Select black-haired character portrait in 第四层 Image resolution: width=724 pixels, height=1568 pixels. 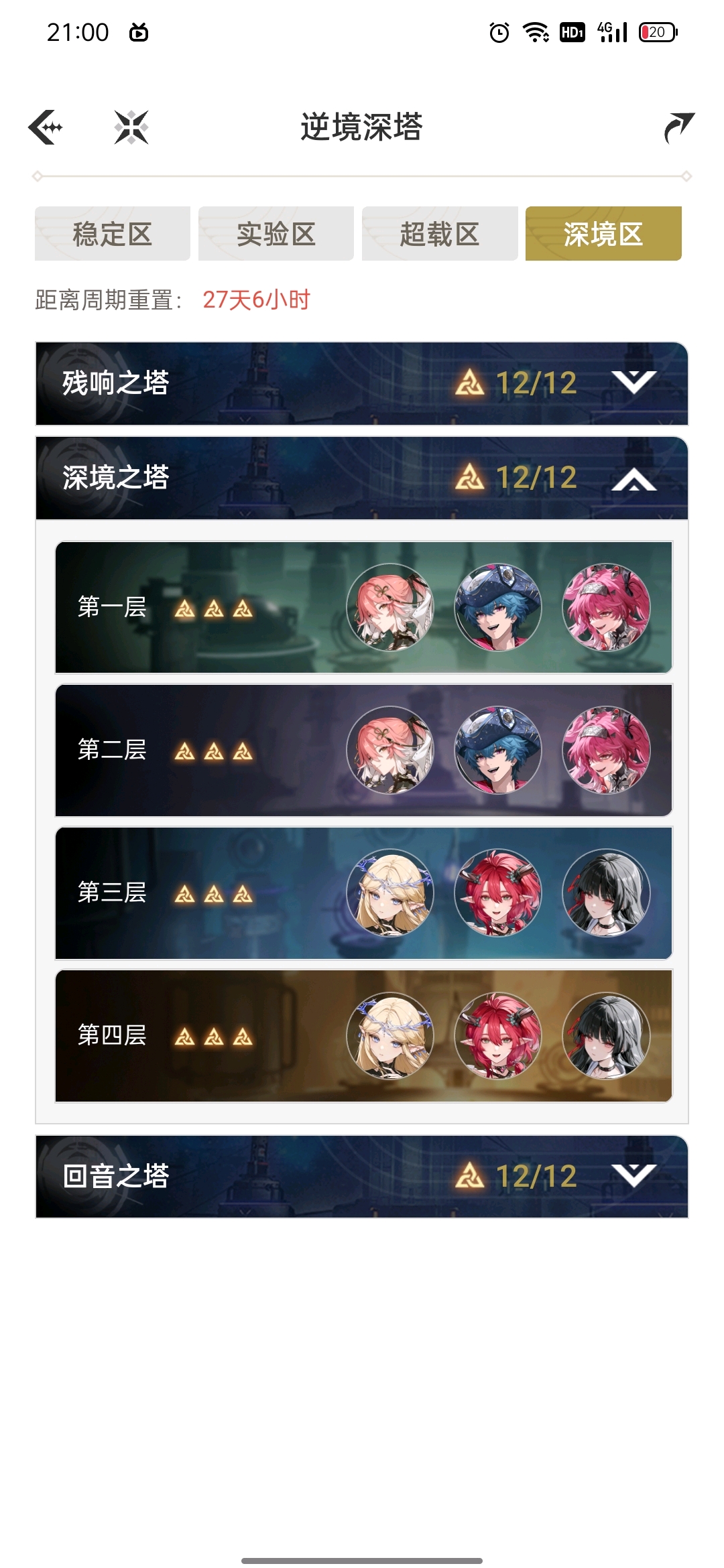click(x=606, y=1035)
